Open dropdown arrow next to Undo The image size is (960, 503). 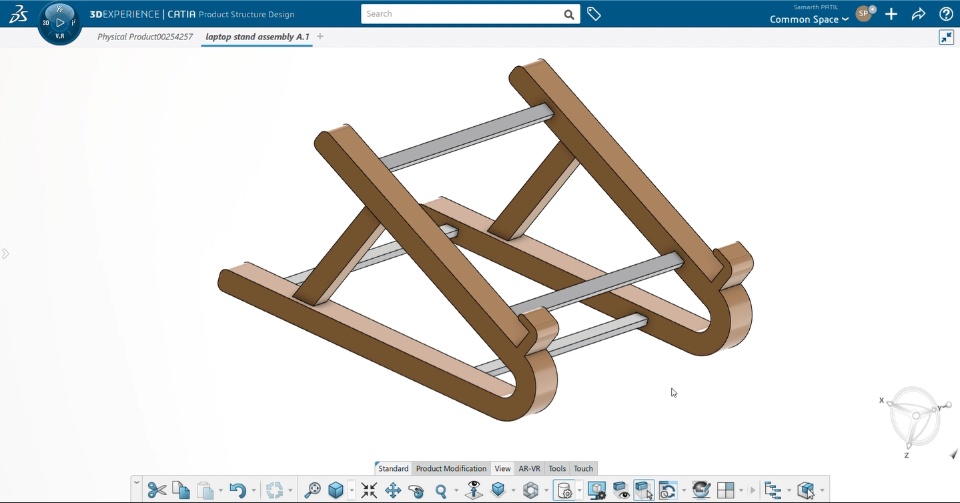[x=253, y=490]
